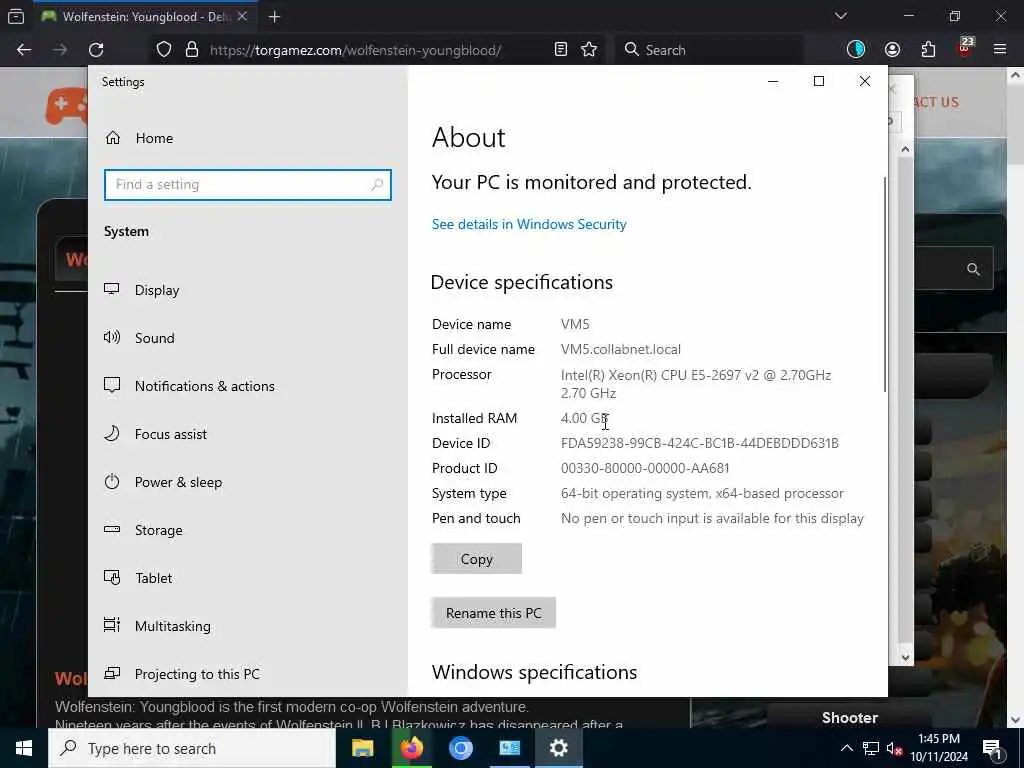Reload the page in Firefox
Screen dimensions: 1024x768
[96, 50]
